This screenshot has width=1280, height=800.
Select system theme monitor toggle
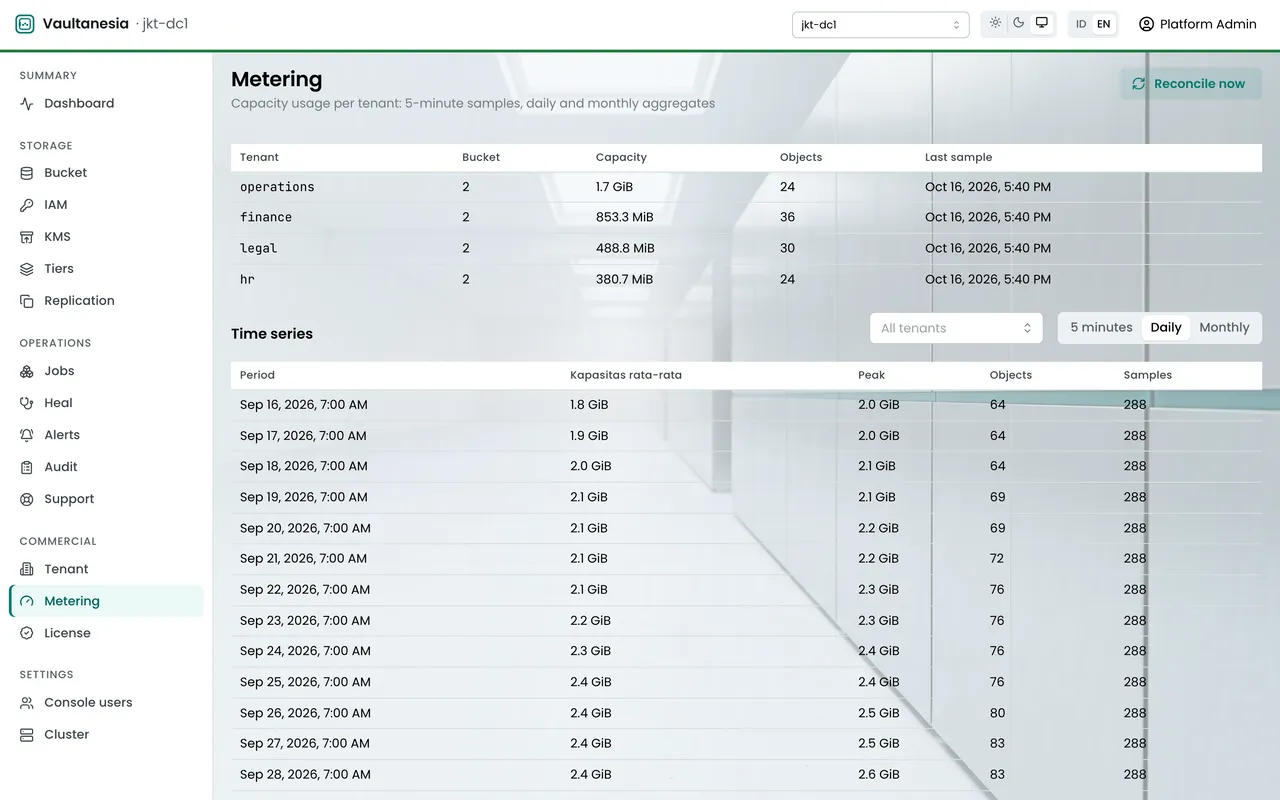pyautogui.click(x=1042, y=23)
